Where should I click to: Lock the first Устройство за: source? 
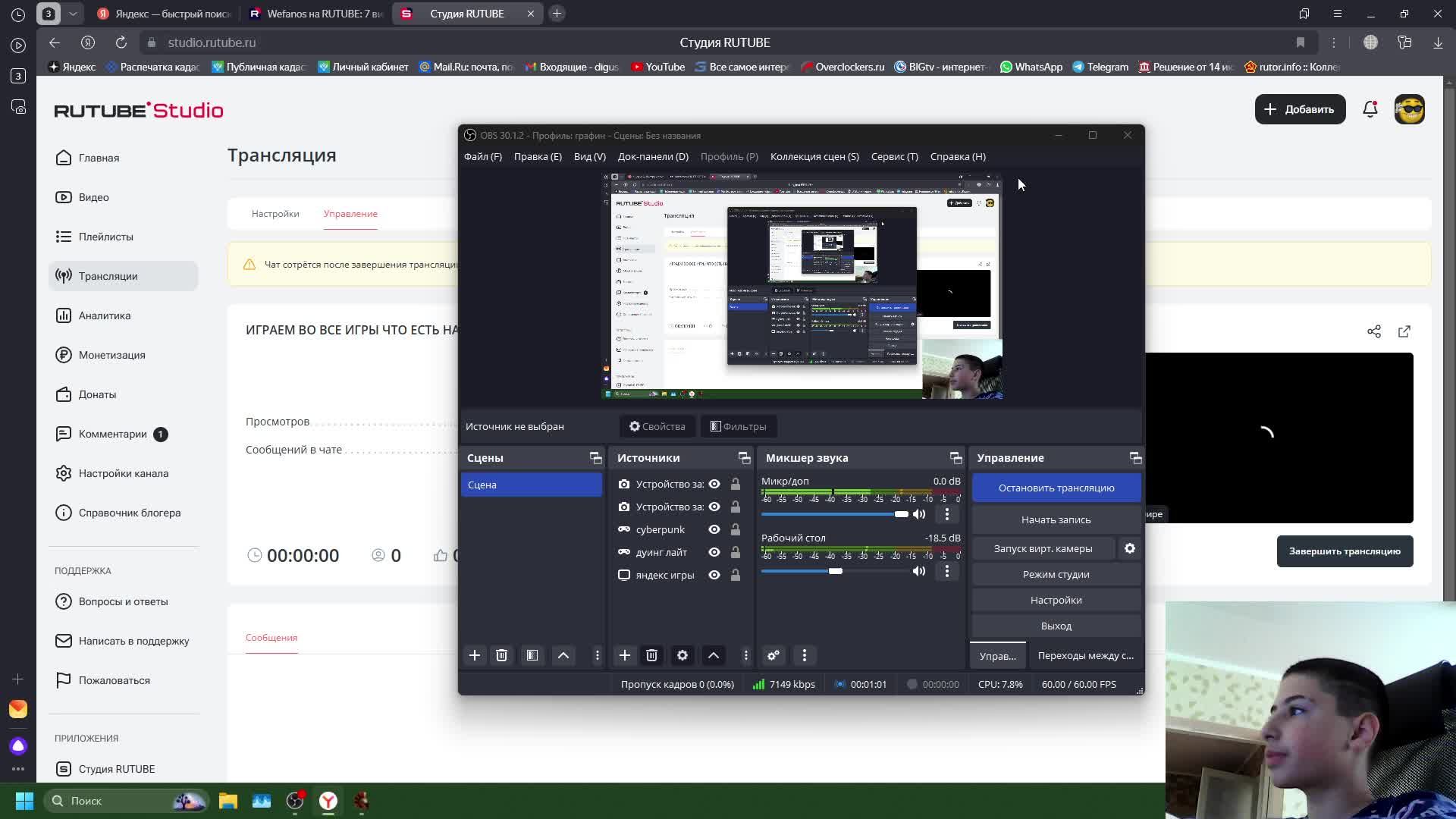tap(736, 484)
